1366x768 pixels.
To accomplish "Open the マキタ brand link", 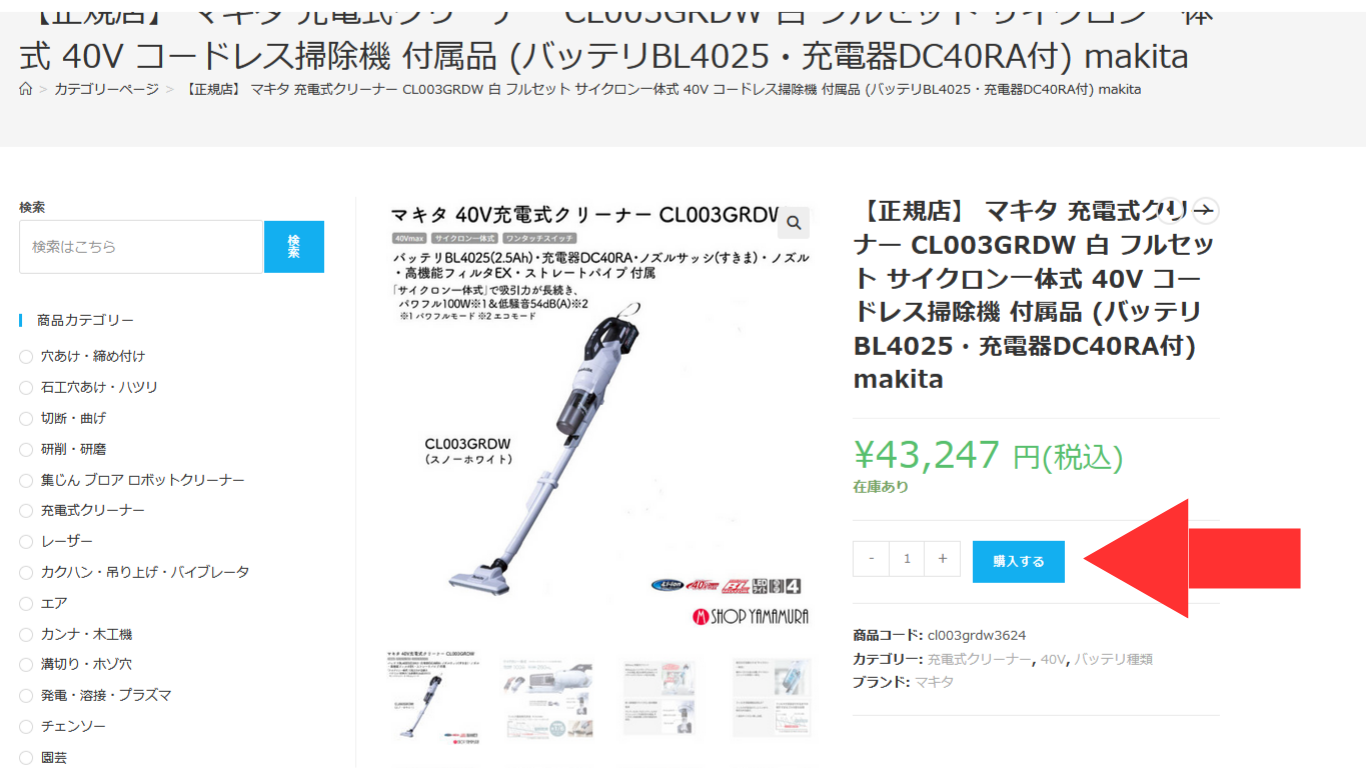I will 935,682.
